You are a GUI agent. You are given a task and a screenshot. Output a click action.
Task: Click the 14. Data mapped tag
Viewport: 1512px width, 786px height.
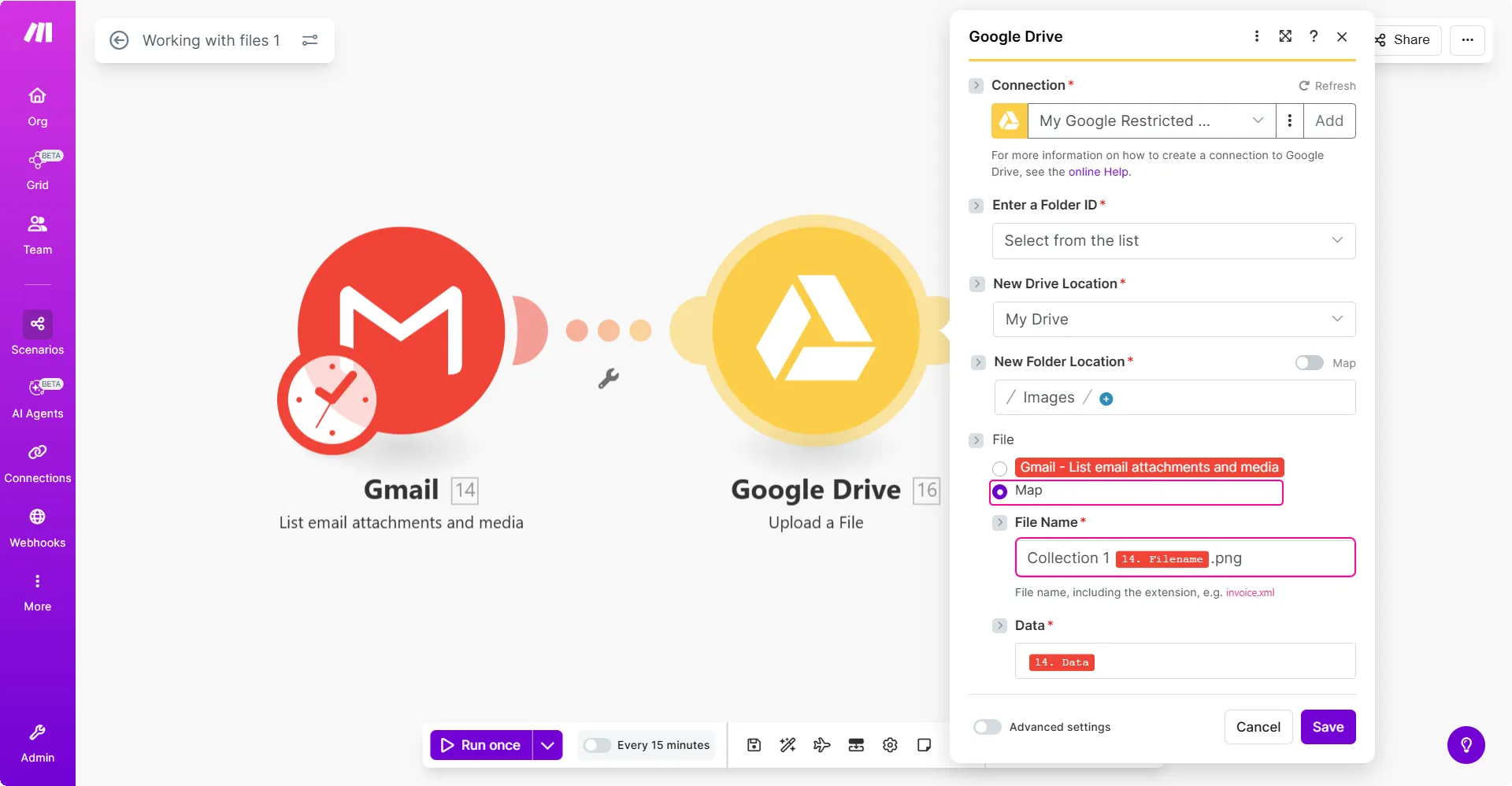[x=1062, y=662]
